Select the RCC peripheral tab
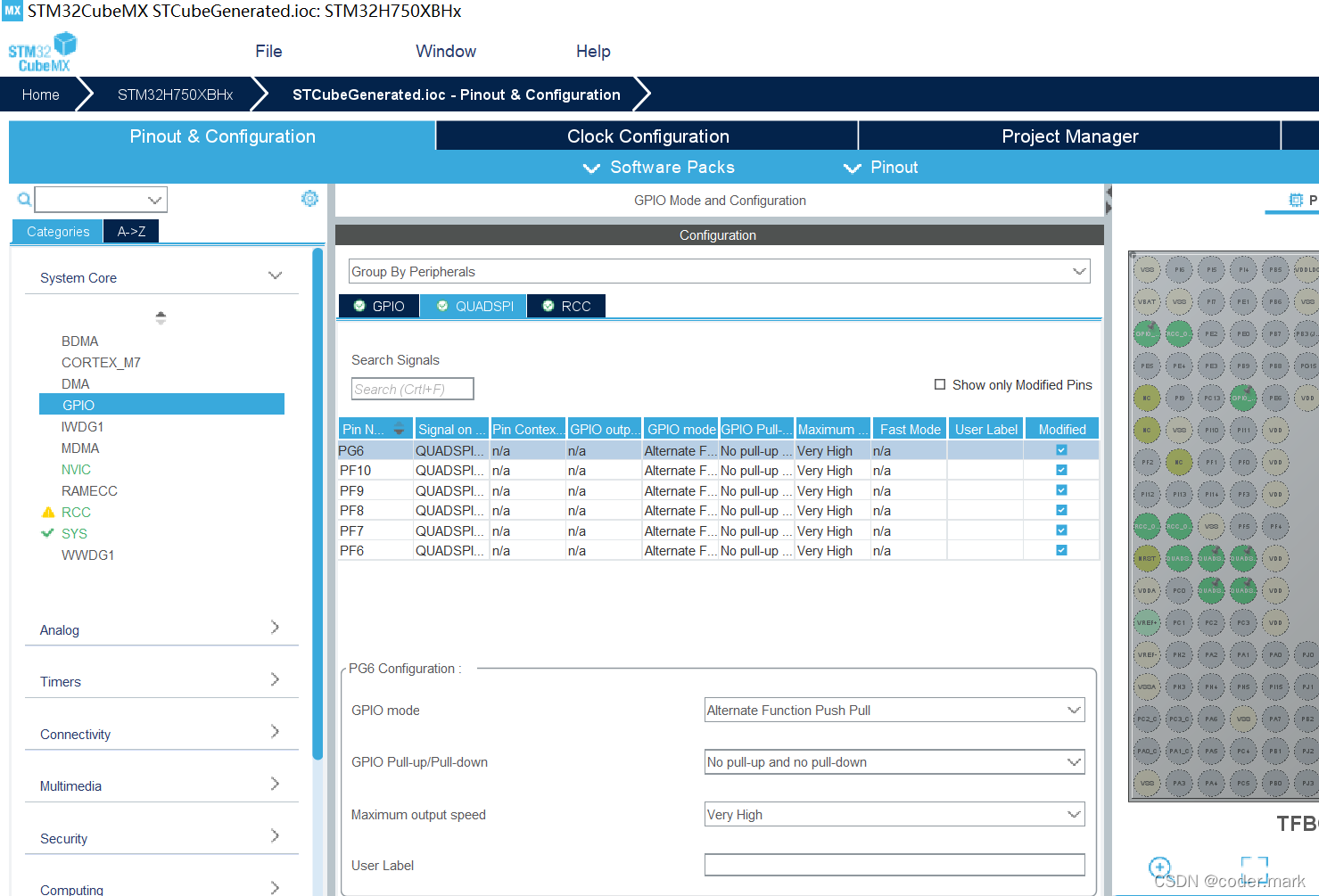This screenshot has width=1319, height=896. click(x=566, y=306)
